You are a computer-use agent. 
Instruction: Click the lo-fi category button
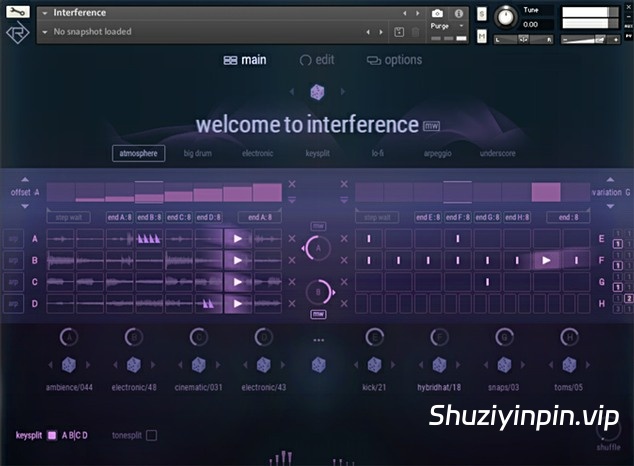point(378,153)
